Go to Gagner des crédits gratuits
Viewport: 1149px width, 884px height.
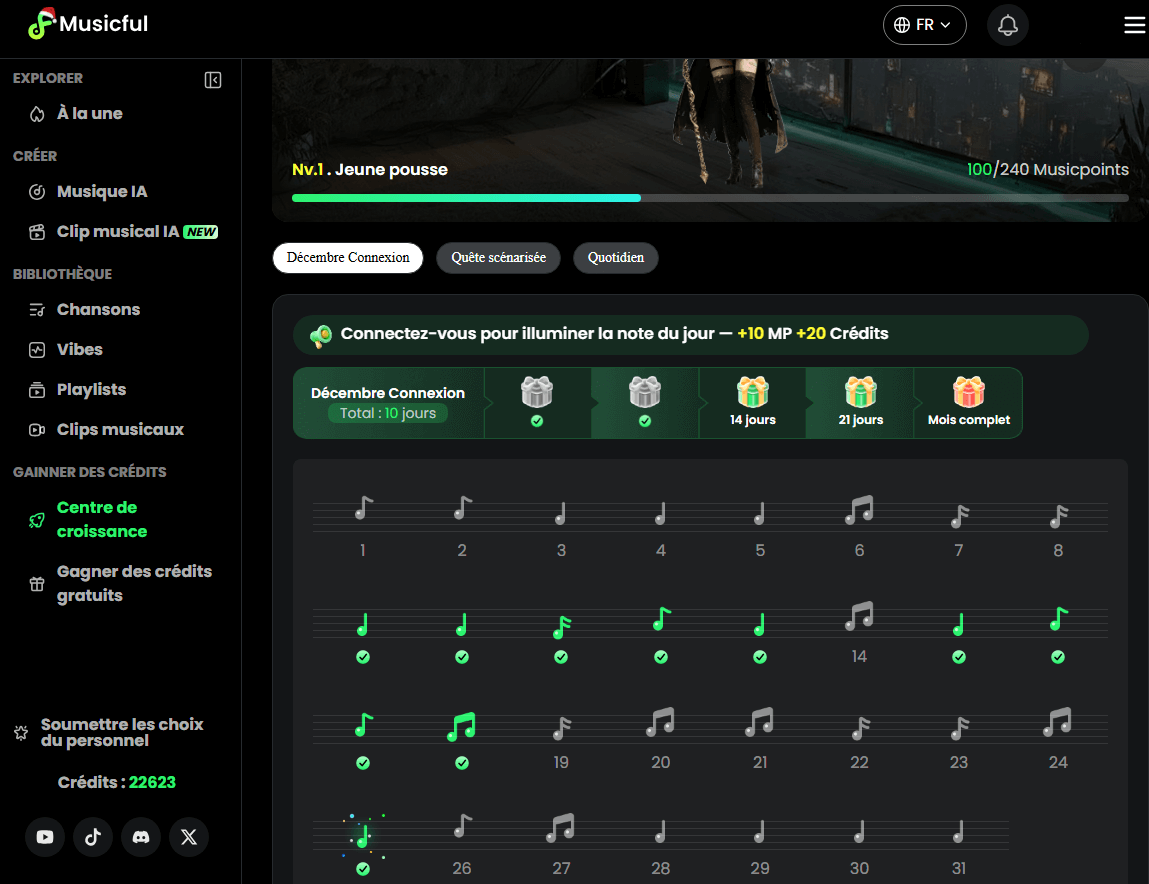pos(134,583)
